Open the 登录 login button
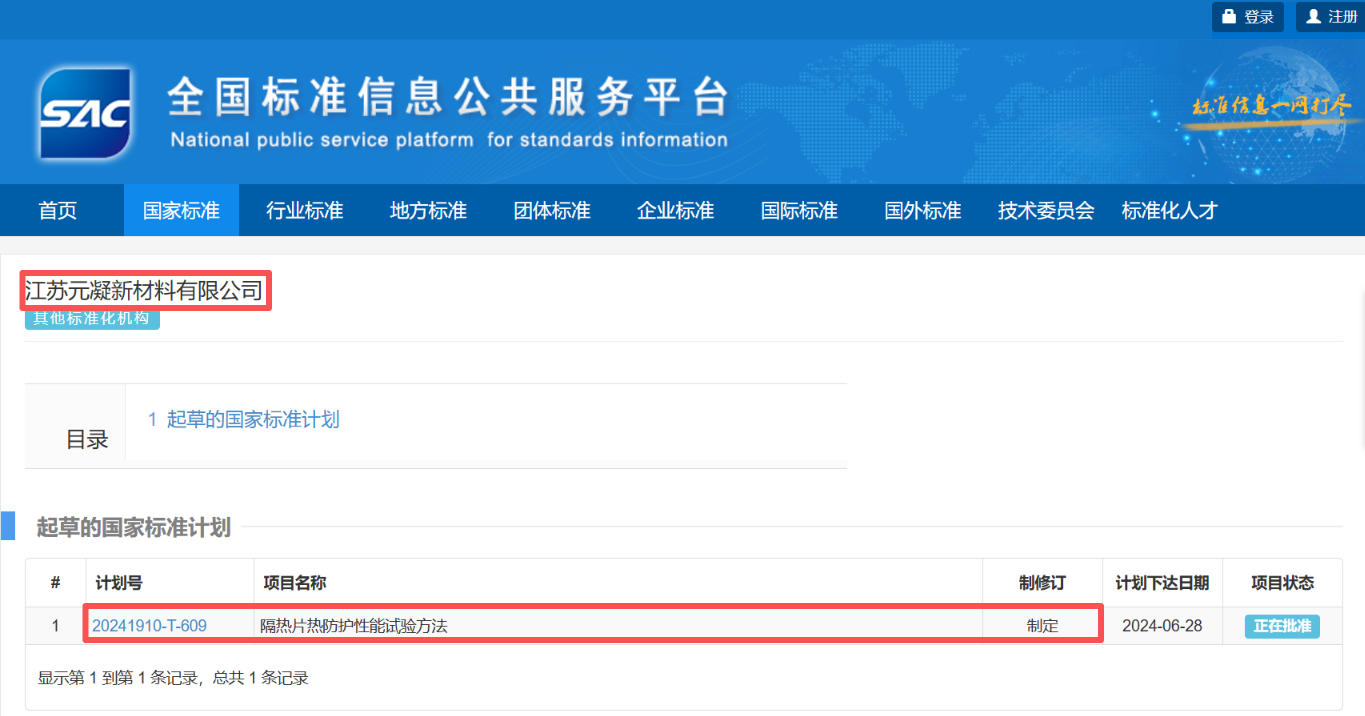Image resolution: width=1365 pixels, height=716 pixels. [1248, 17]
